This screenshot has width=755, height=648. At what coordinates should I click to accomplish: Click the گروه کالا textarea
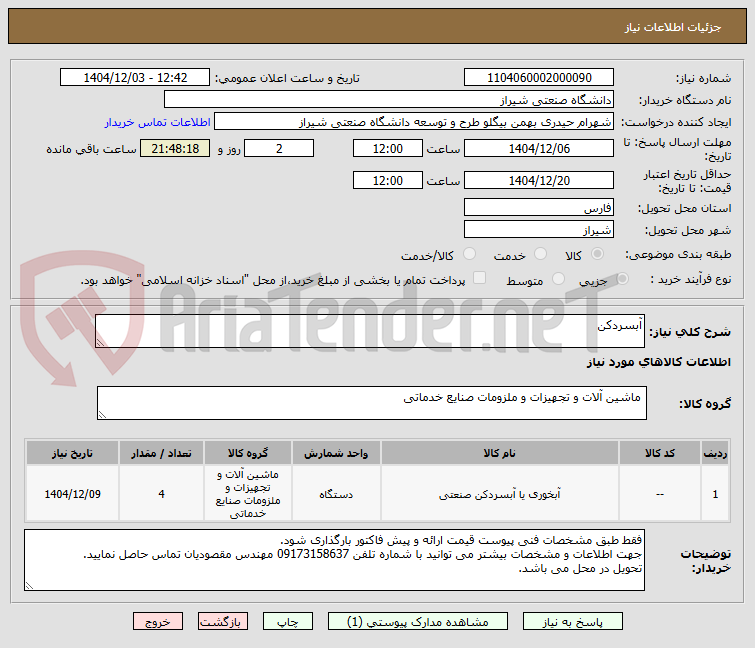[372, 403]
